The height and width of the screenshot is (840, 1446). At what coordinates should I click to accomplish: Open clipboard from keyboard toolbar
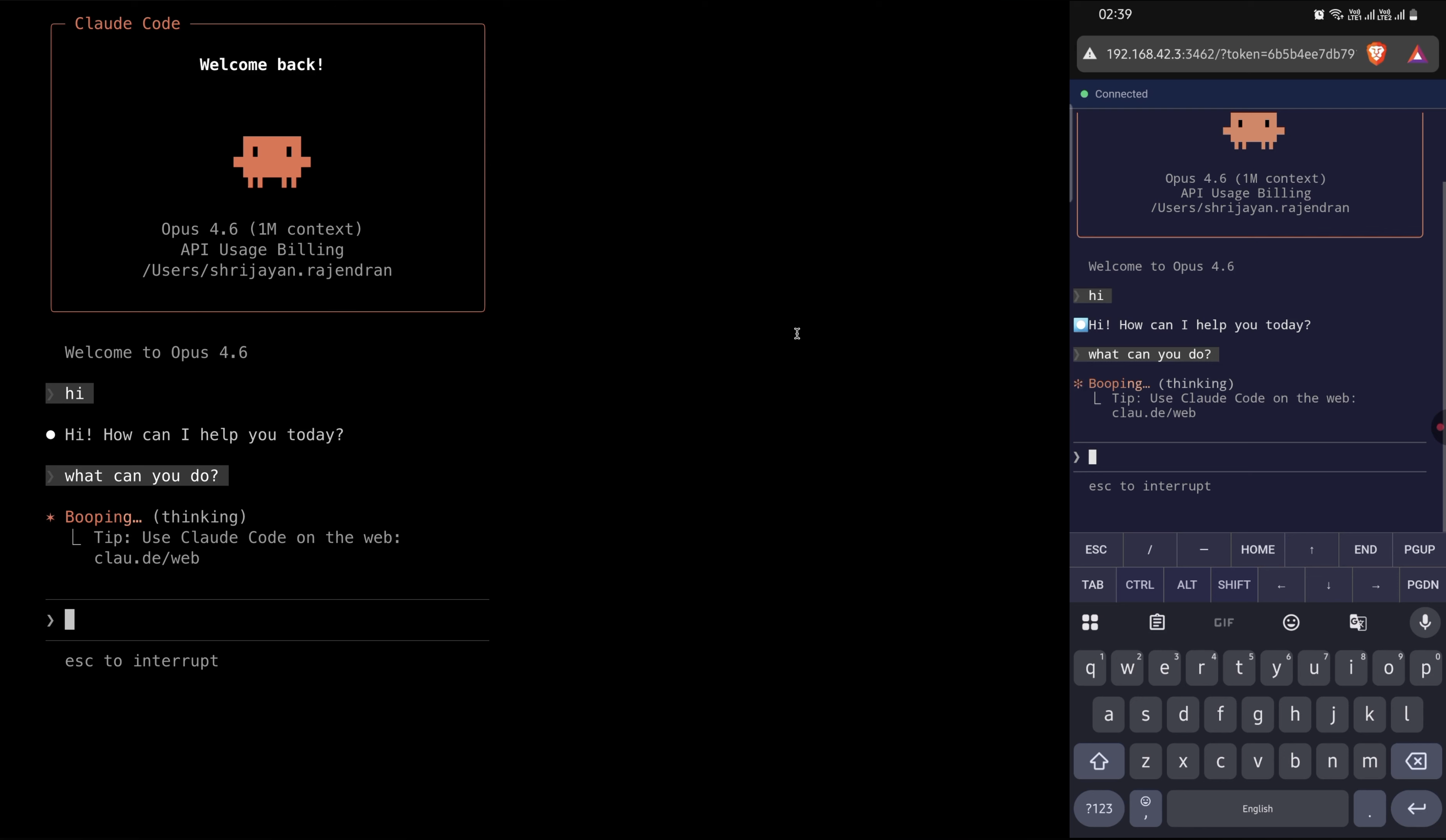[x=1157, y=623]
